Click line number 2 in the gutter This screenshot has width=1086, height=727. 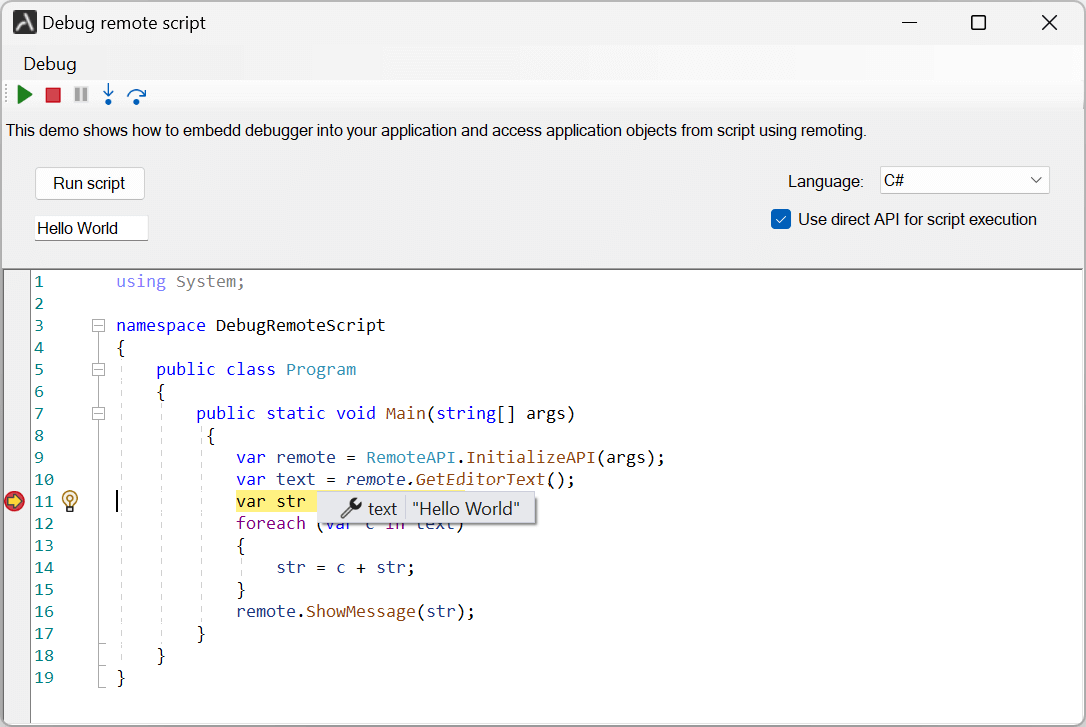tap(39, 303)
